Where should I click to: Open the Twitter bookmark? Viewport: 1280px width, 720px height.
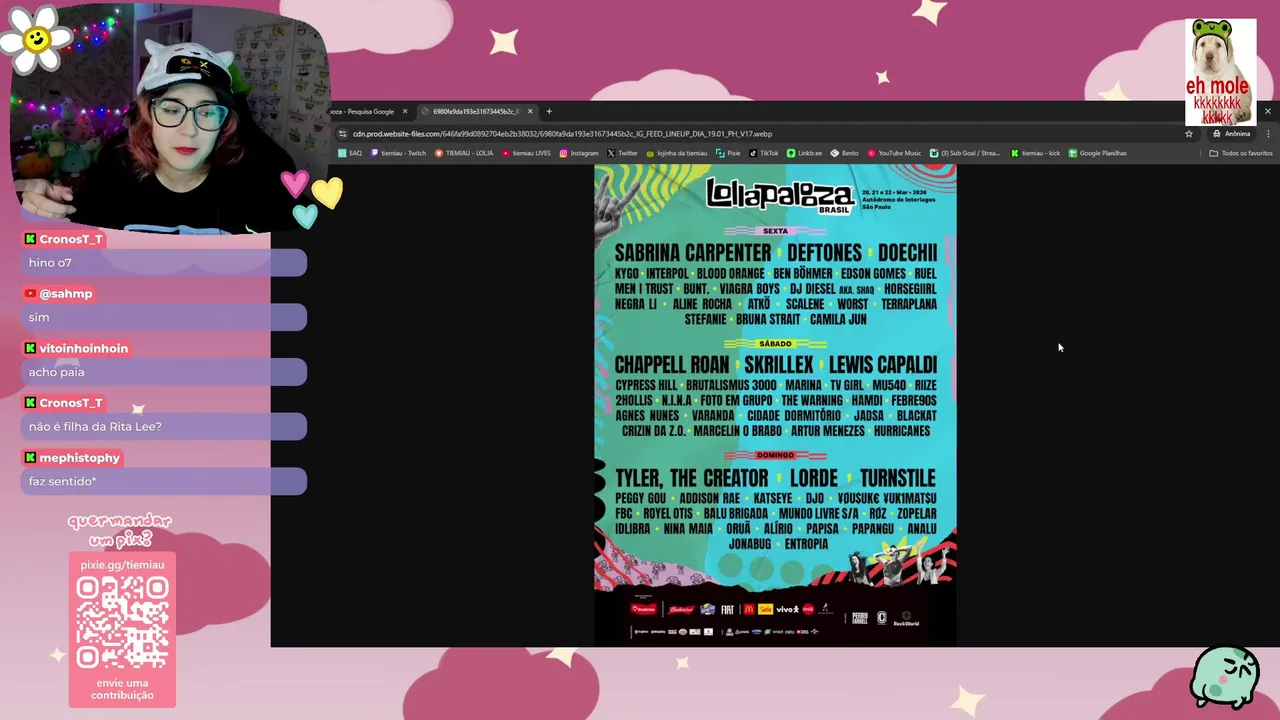coord(622,153)
